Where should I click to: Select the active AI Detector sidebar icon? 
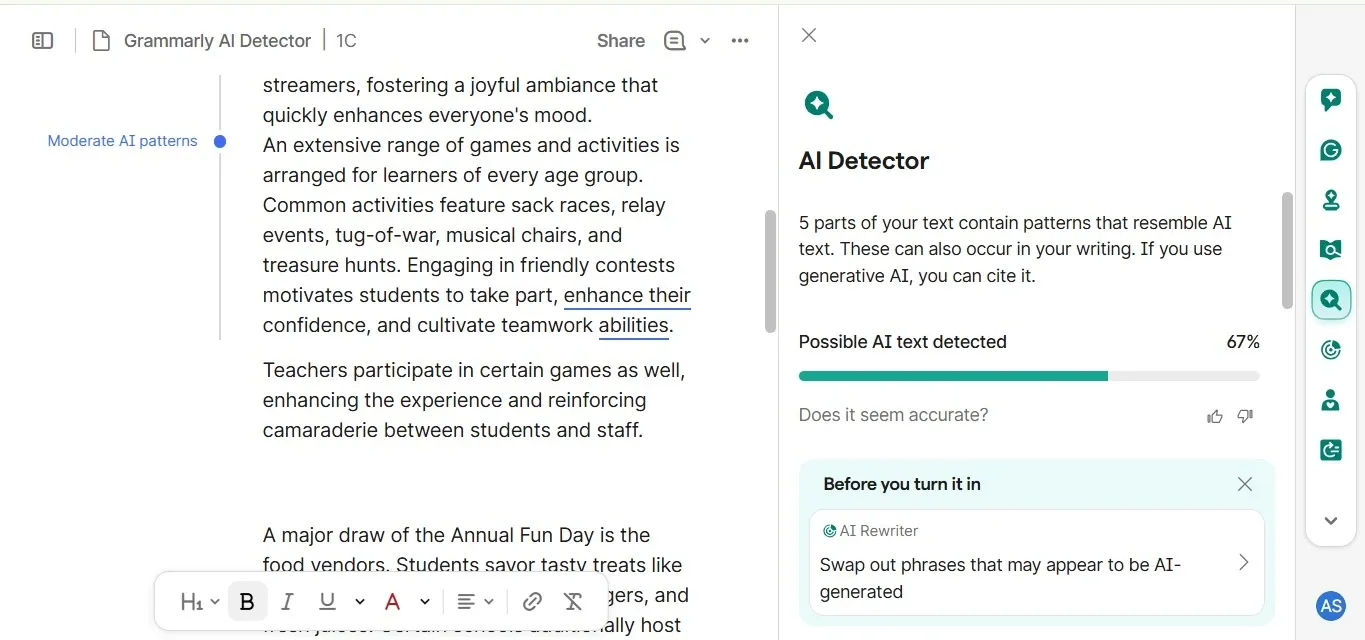(x=1331, y=300)
